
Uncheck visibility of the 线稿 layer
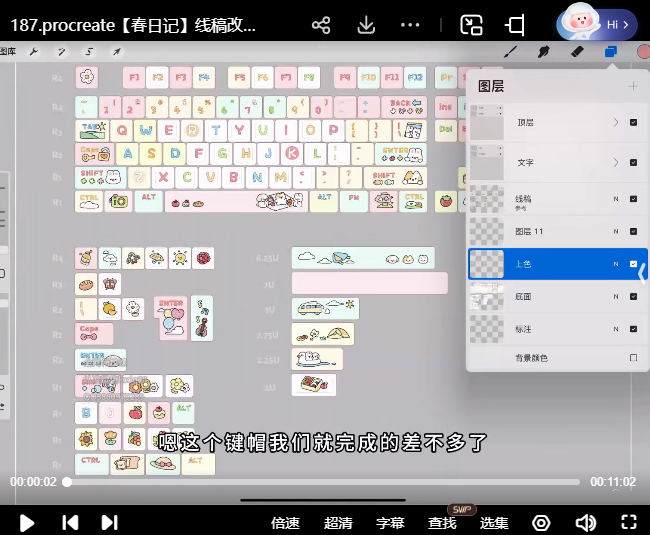pyautogui.click(x=633, y=200)
